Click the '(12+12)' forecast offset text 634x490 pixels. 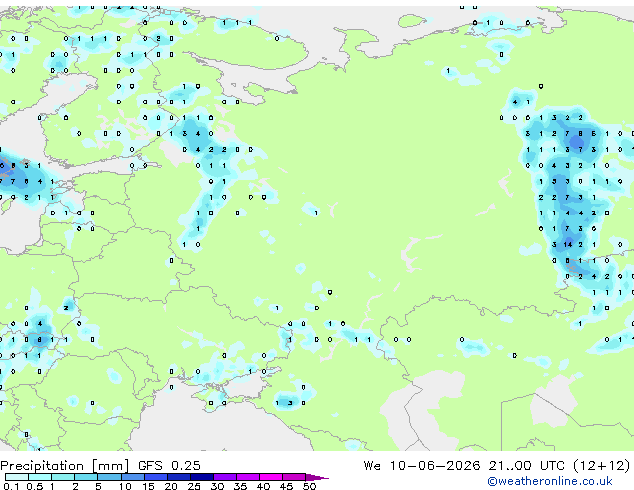pos(602,466)
